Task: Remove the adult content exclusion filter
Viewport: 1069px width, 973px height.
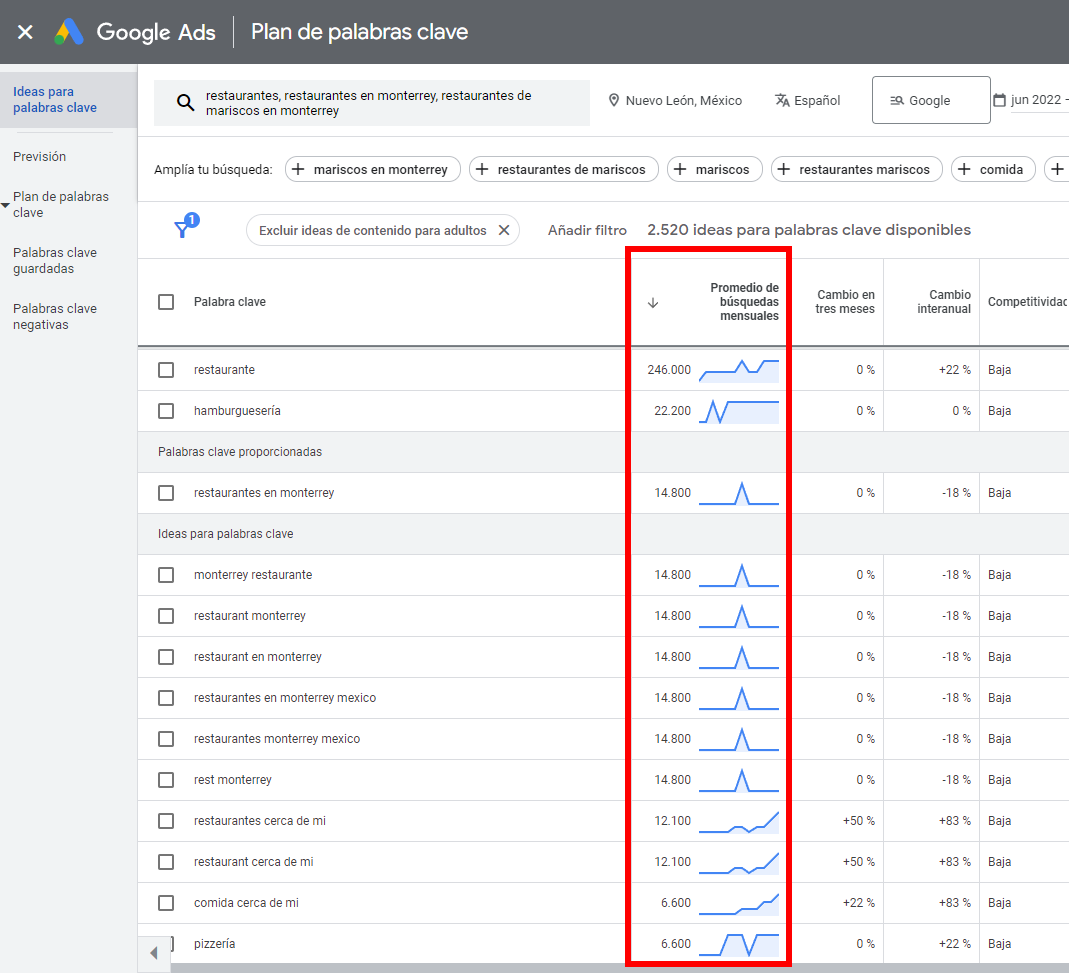Action: (504, 230)
